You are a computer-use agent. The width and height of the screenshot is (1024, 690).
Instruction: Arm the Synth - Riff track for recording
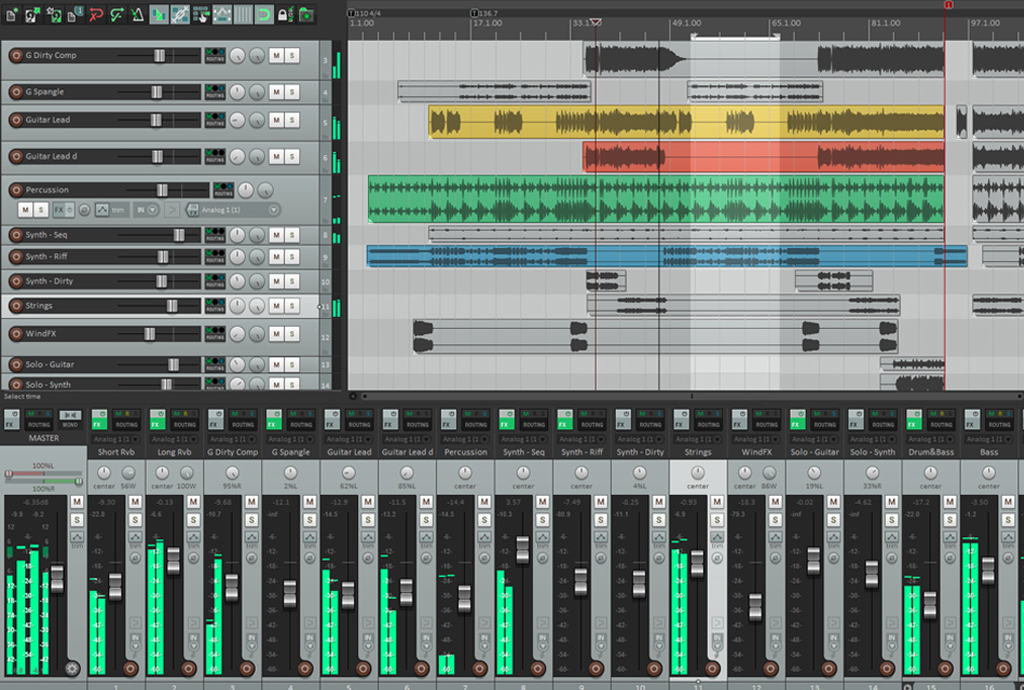point(16,257)
